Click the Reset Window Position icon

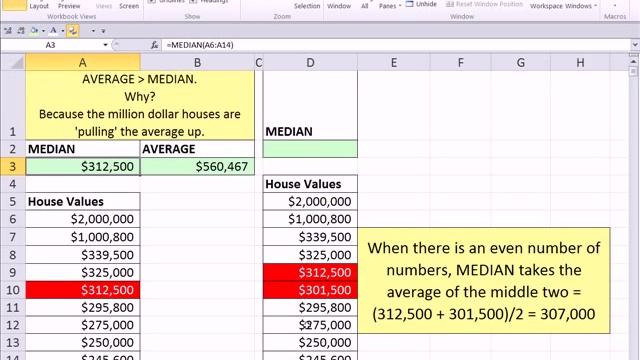[x=449, y=4]
